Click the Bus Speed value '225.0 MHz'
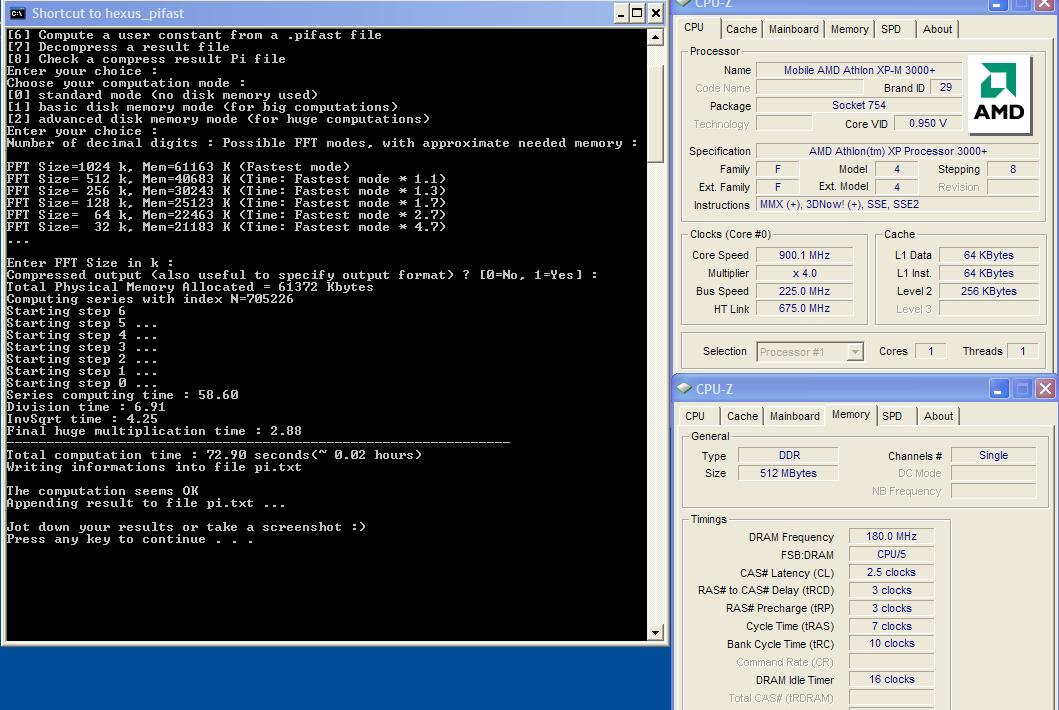The width and height of the screenshot is (1059, 710). (x=804, y=291)
